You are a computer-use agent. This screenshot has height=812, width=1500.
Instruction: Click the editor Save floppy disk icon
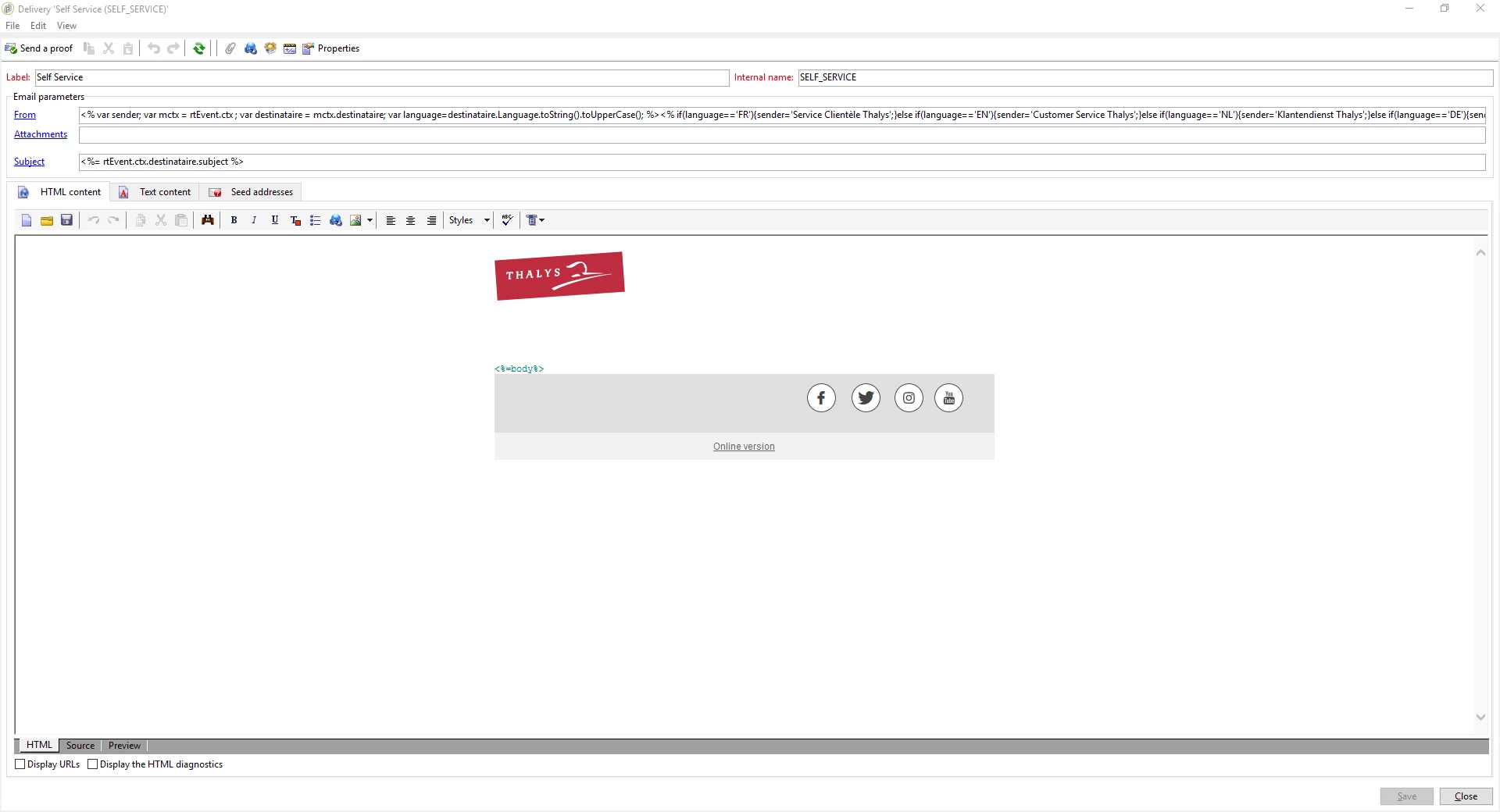click(x=67, y=220)
